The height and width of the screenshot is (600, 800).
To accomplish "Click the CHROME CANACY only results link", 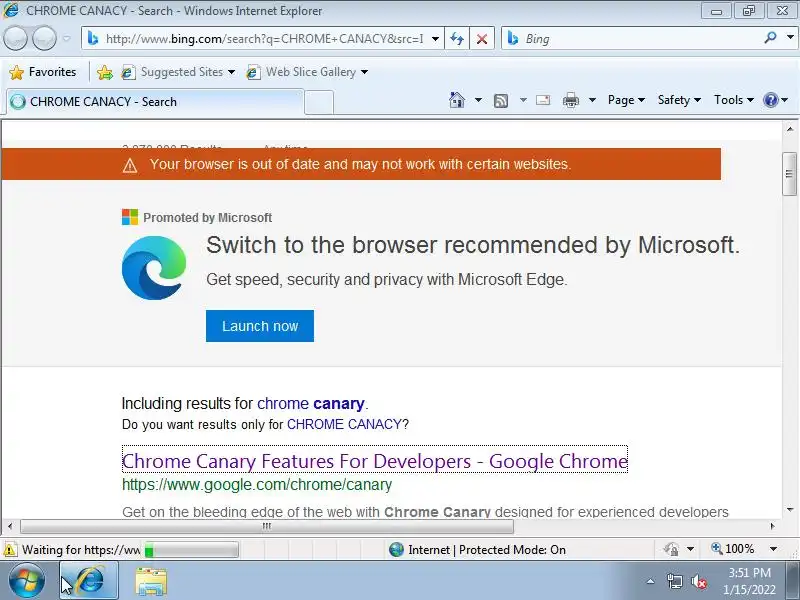I will pyautogui.click(x=344, y=424).
